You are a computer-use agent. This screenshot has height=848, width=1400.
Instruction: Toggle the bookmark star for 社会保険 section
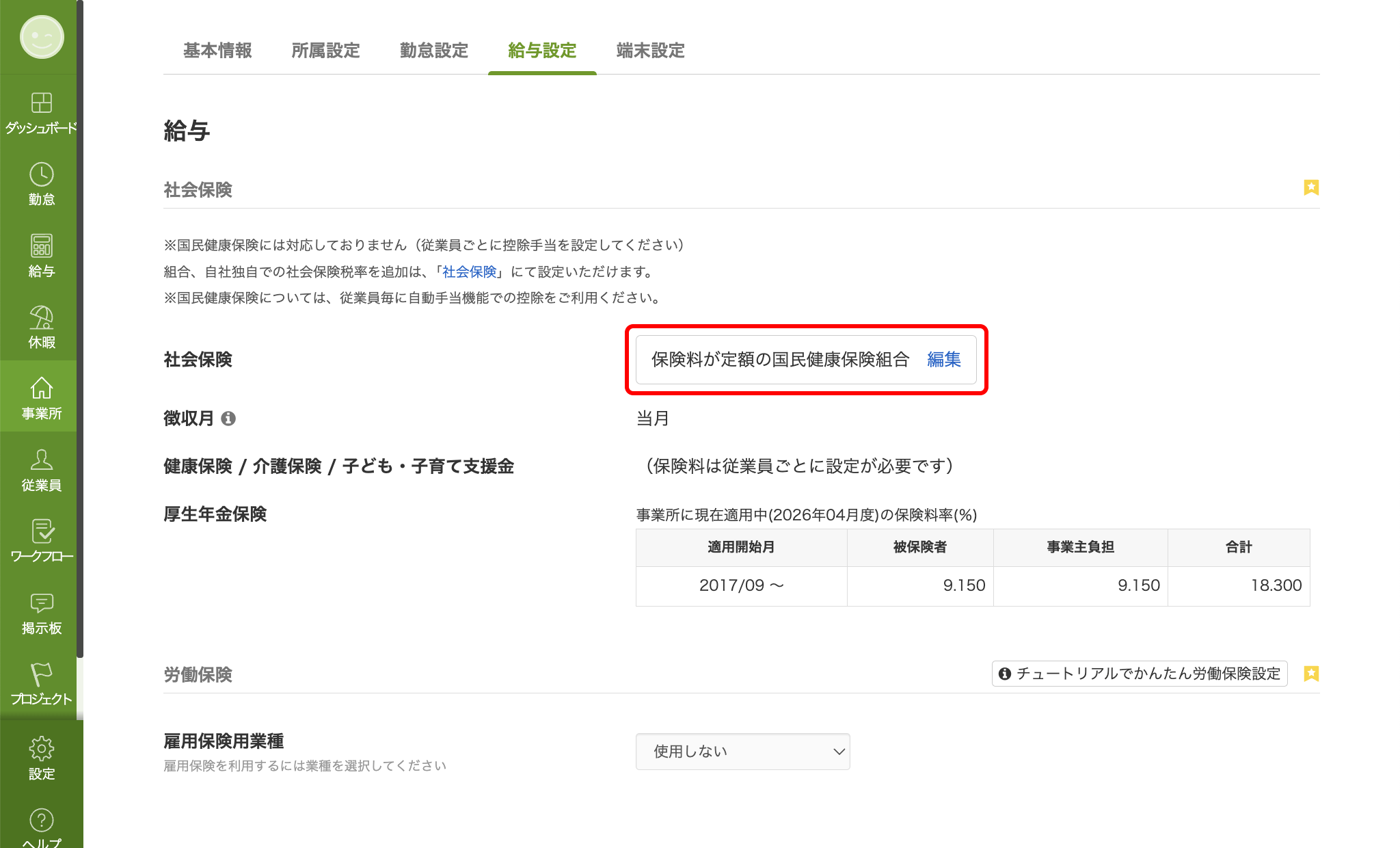click(1310, 187)
